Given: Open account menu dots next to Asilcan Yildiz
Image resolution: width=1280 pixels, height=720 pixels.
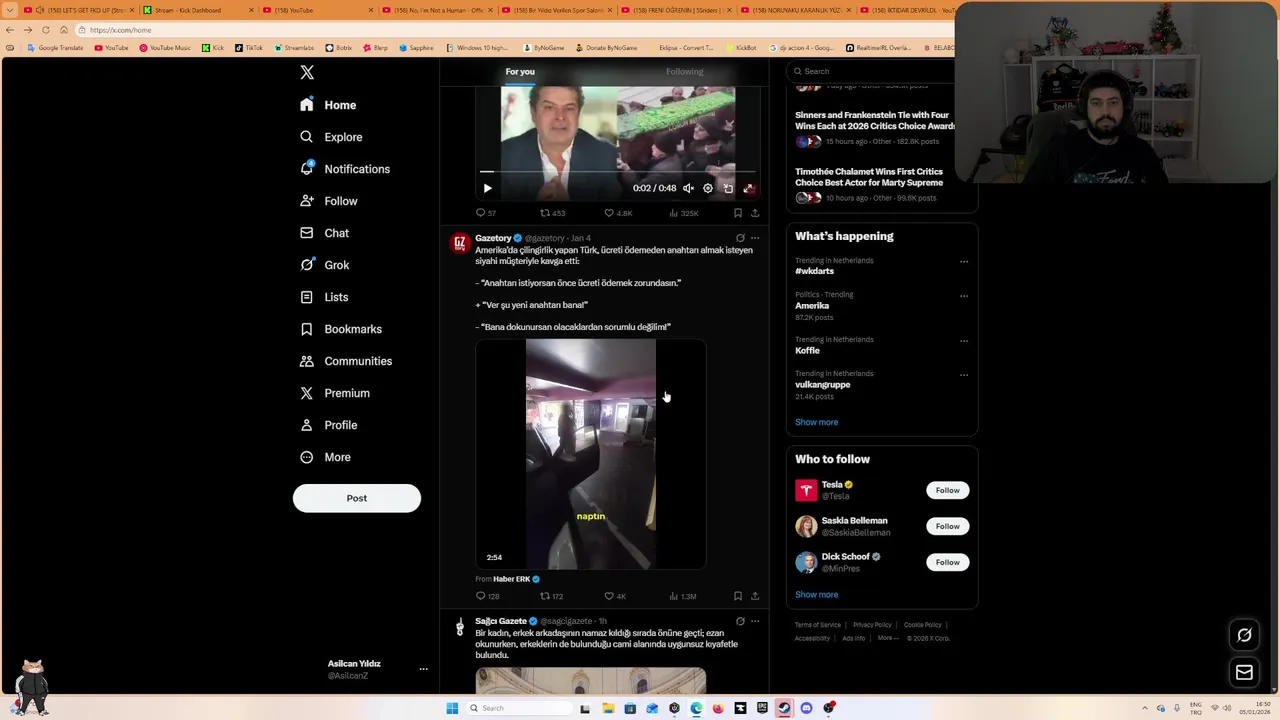Looking at the screenshot, I should [423, 669].
